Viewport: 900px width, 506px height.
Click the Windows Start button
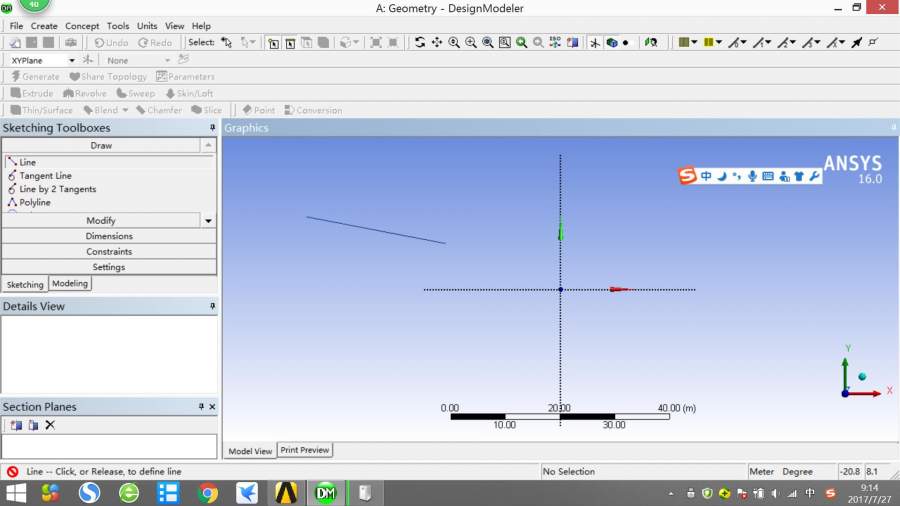click(x=15, y=493)
